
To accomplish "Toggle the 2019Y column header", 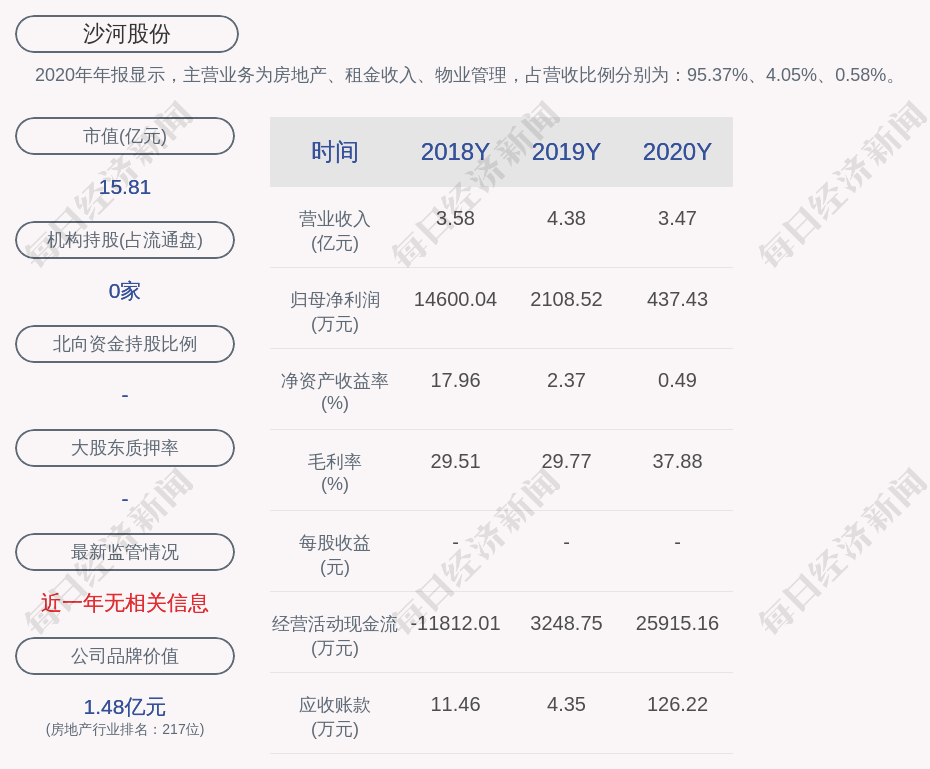I will click(566, 152).
